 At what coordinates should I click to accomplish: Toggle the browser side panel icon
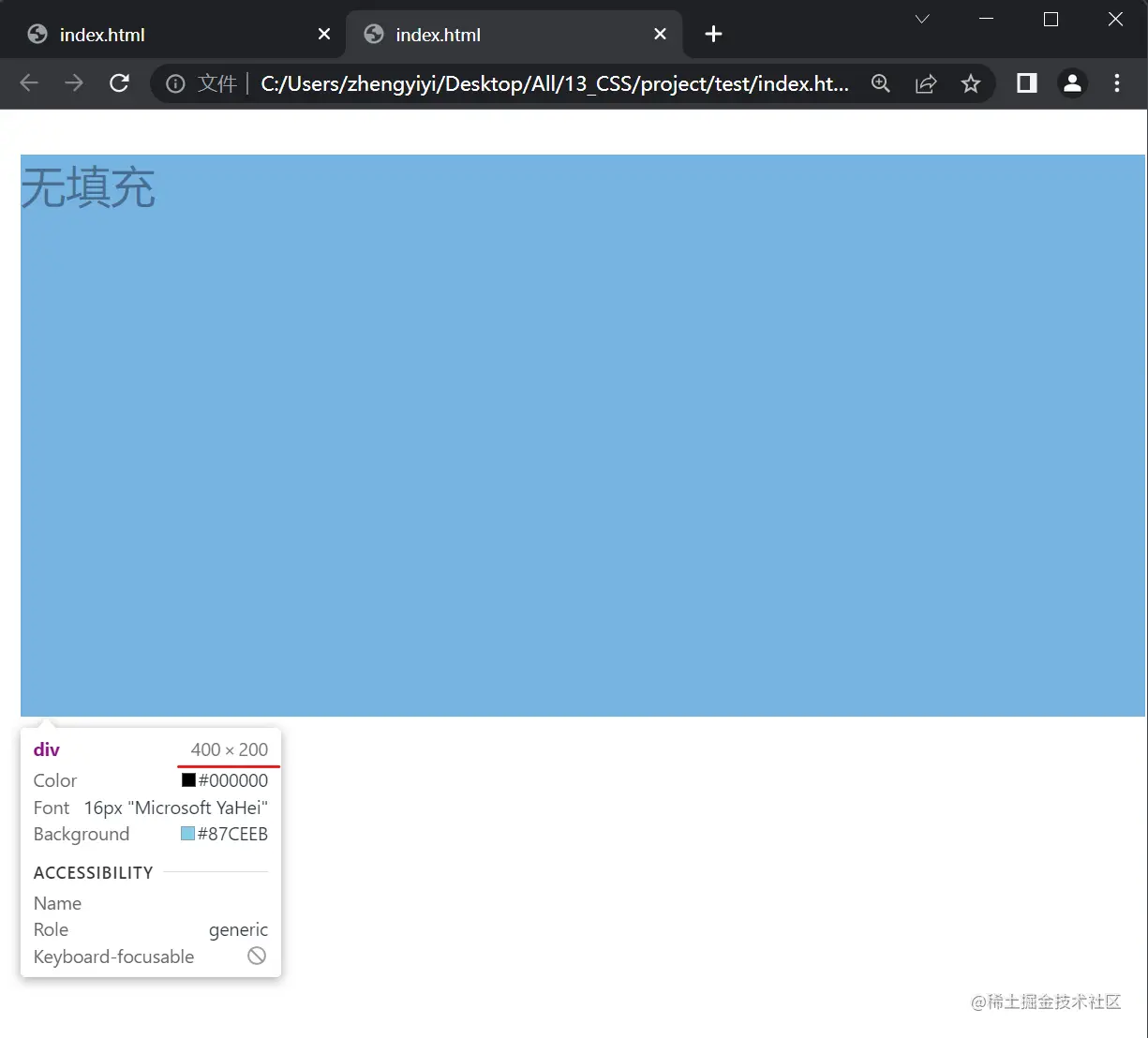point(1027,83)
